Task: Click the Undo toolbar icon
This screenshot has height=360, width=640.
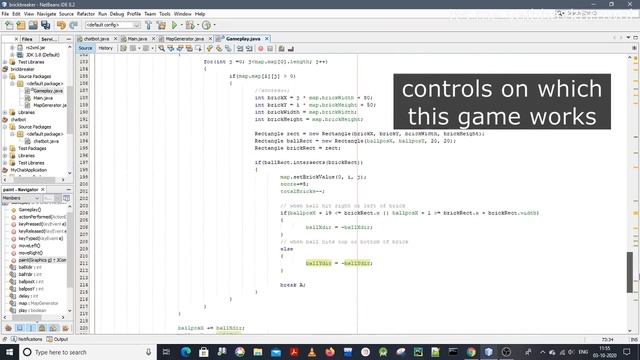Action: 61,25
